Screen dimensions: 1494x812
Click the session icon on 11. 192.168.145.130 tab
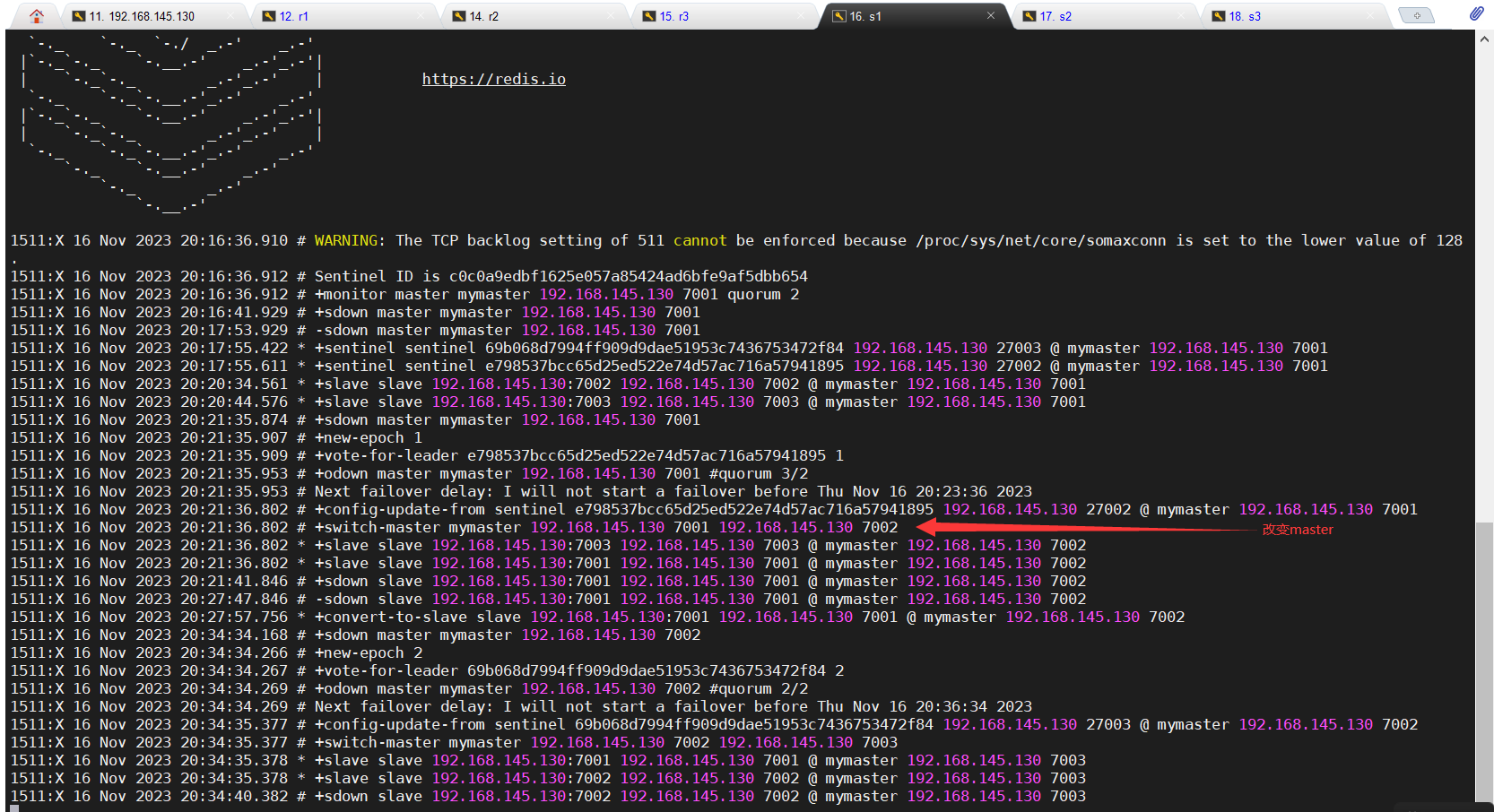tap(79, 16)
